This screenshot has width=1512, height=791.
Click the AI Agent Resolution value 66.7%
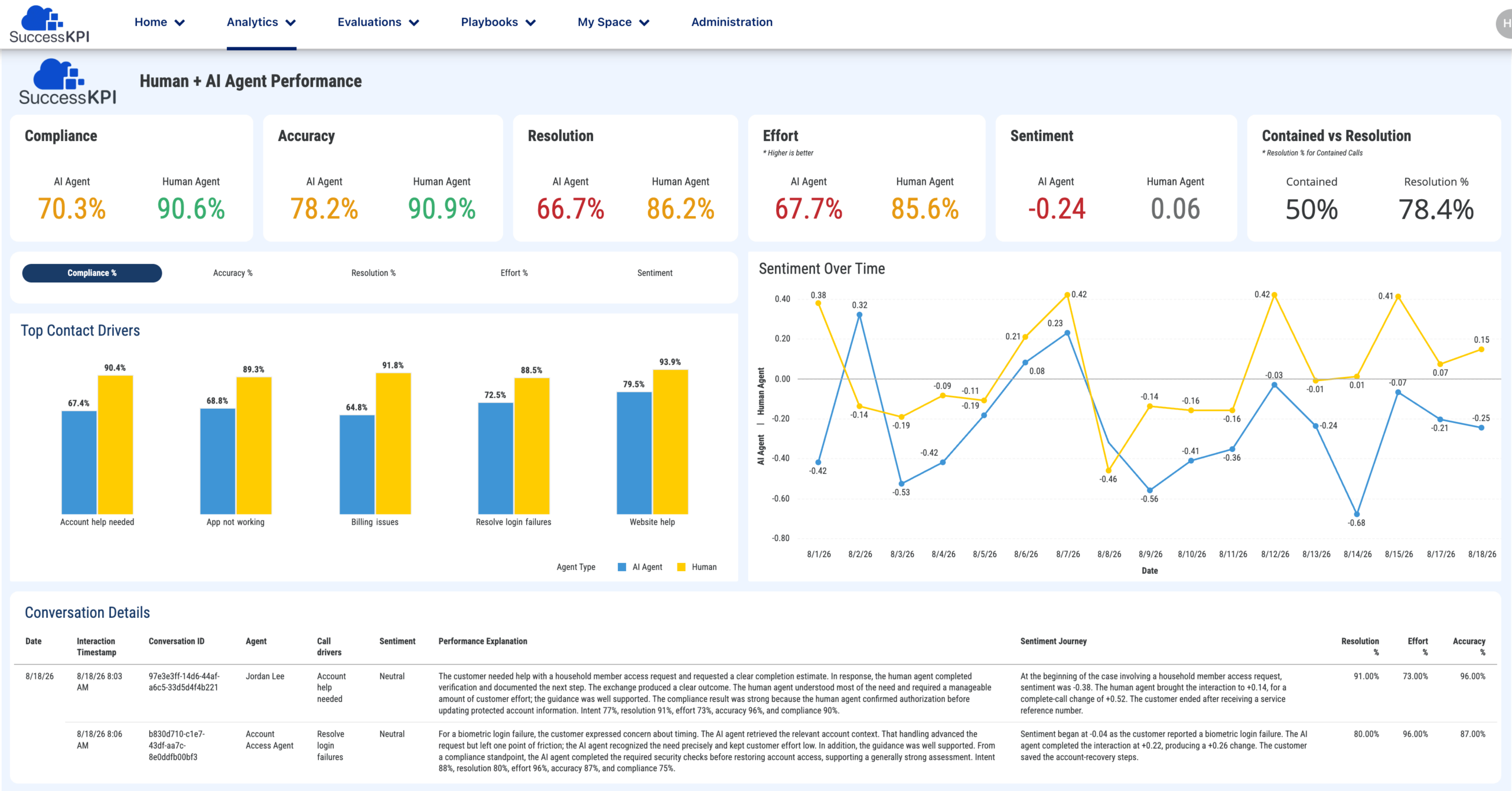571,209
